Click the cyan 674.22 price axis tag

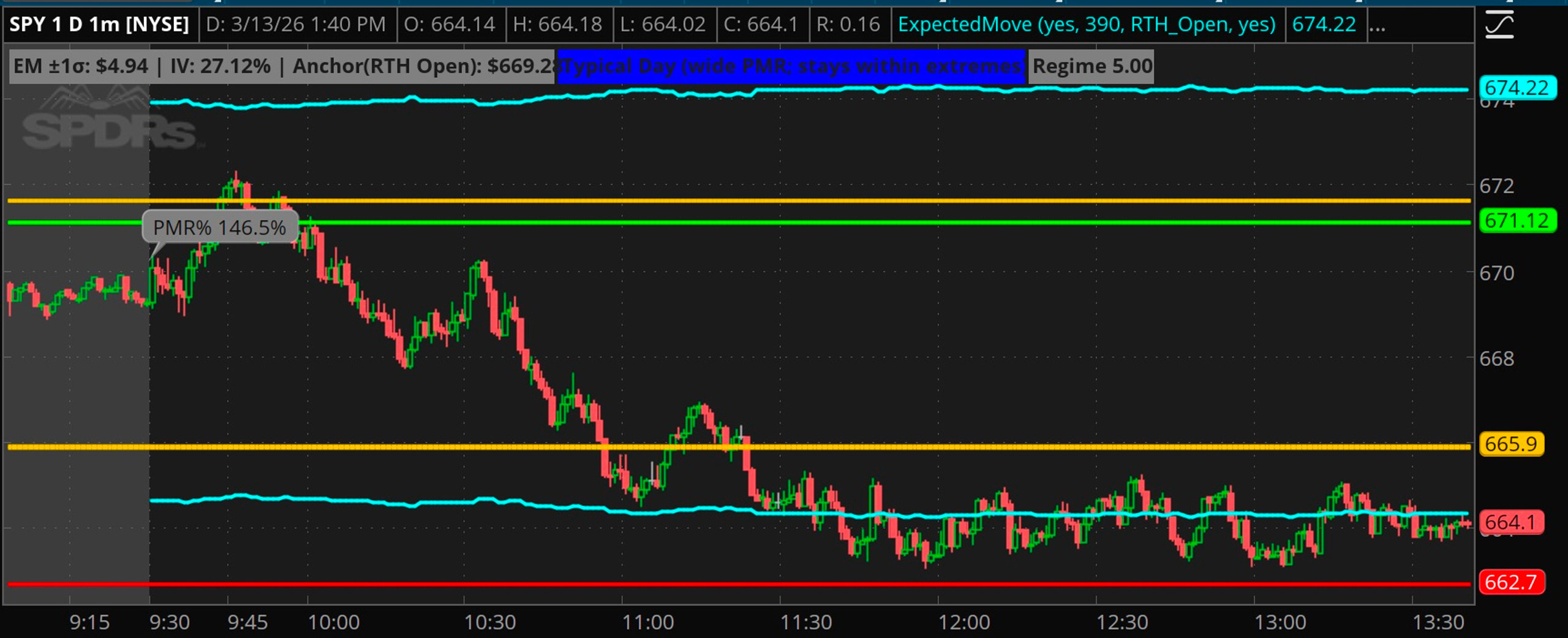coord(1517,88)
